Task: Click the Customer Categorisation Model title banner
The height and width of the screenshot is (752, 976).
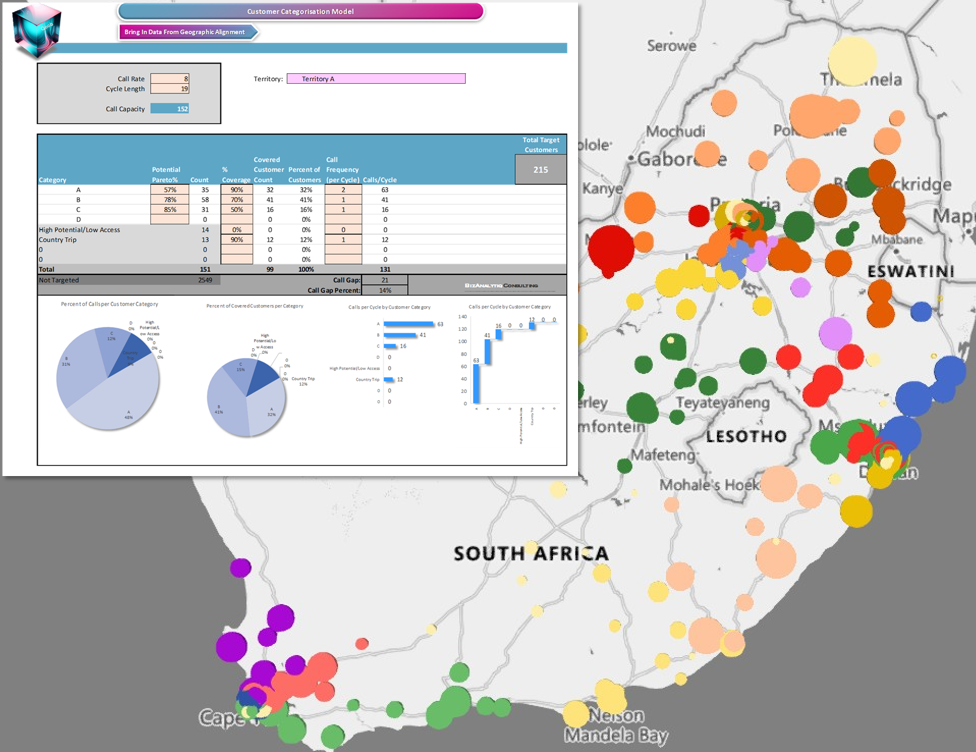Action: point(300,12)
